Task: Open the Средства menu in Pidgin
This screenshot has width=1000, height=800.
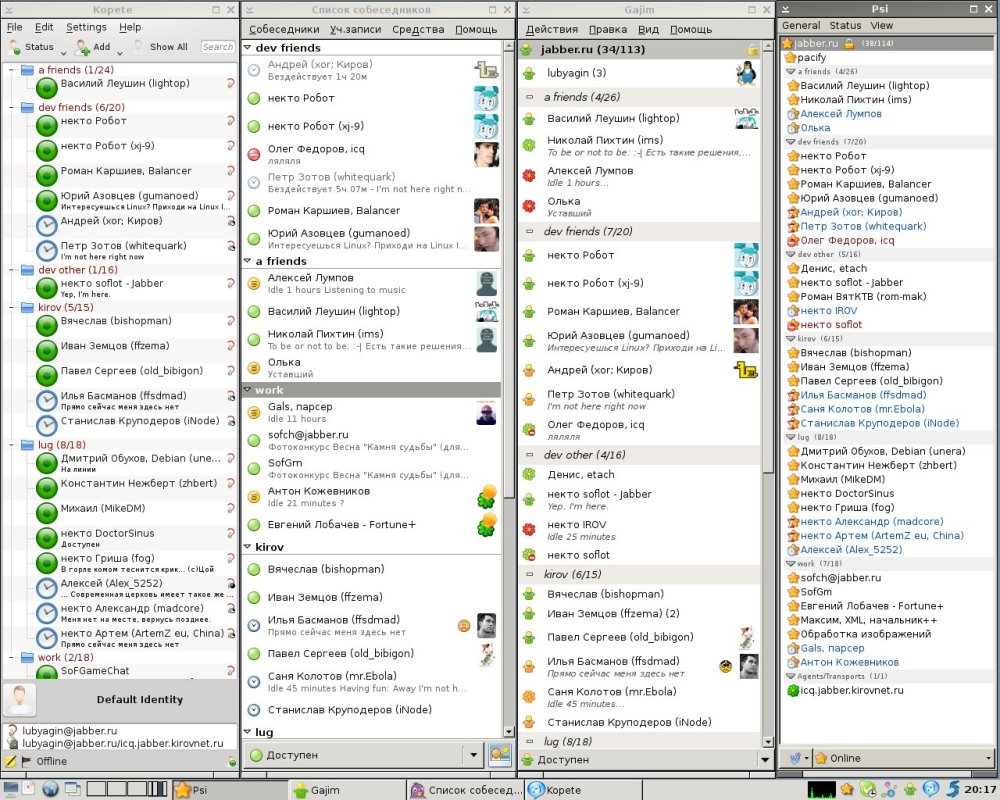Action: point(418,29)
